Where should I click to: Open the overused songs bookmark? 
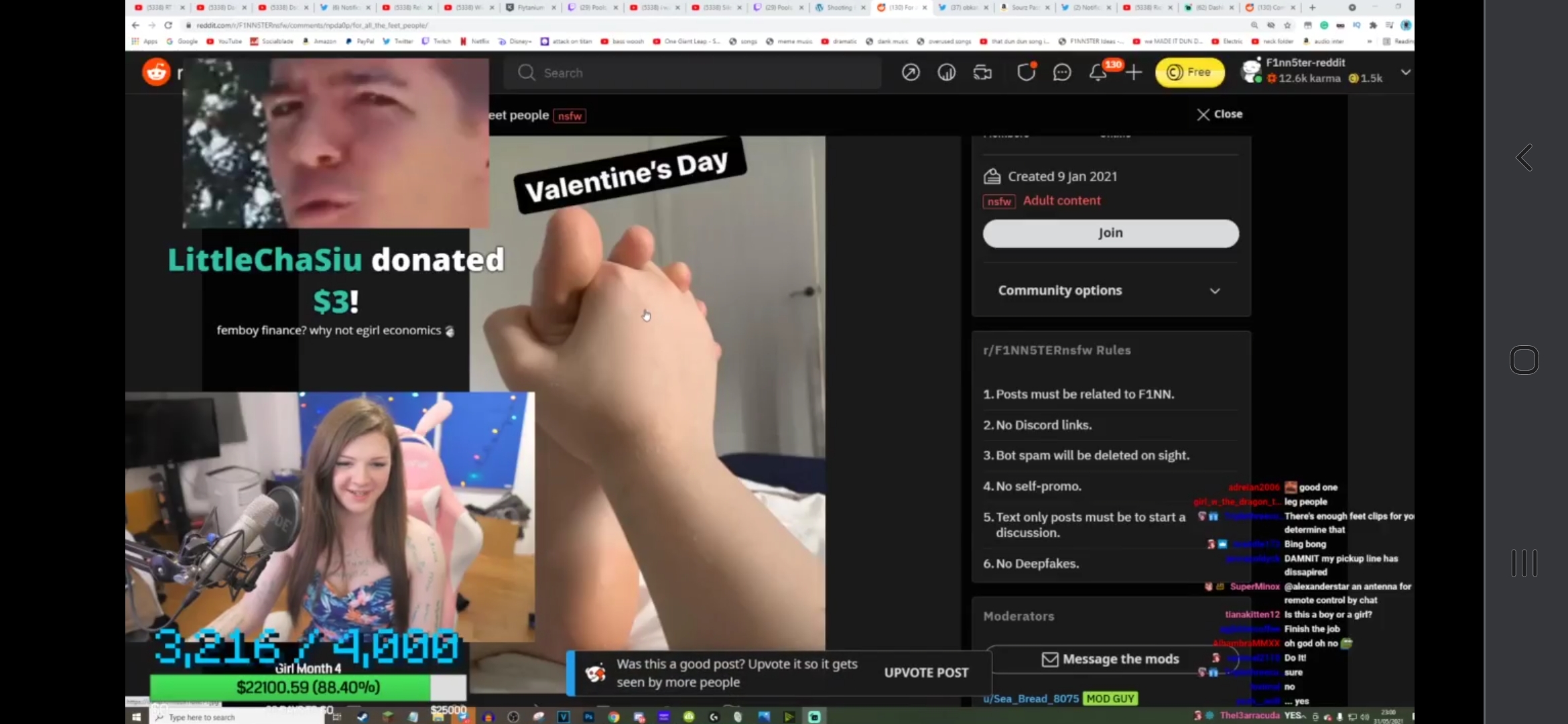point(944,41)
